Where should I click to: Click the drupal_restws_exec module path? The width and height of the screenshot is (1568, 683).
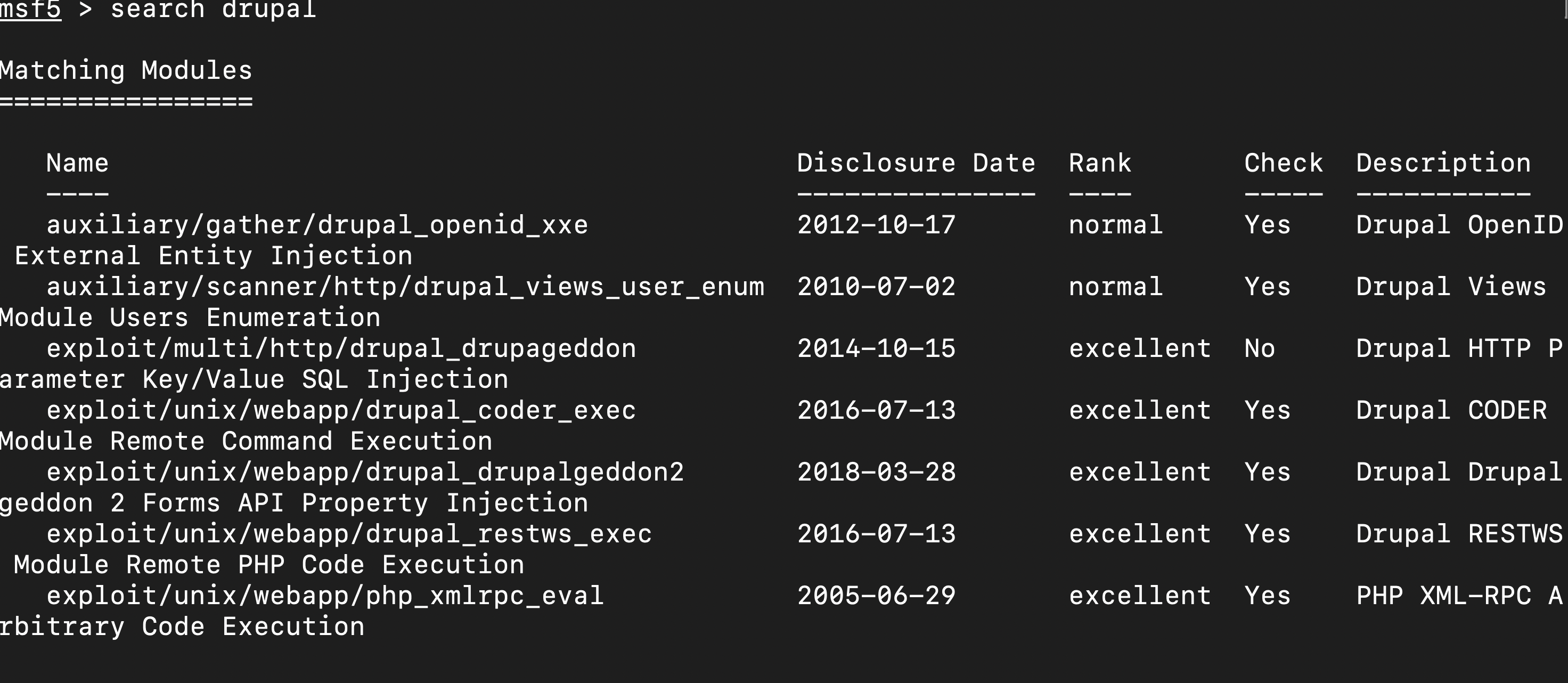[x=349, y=534]
